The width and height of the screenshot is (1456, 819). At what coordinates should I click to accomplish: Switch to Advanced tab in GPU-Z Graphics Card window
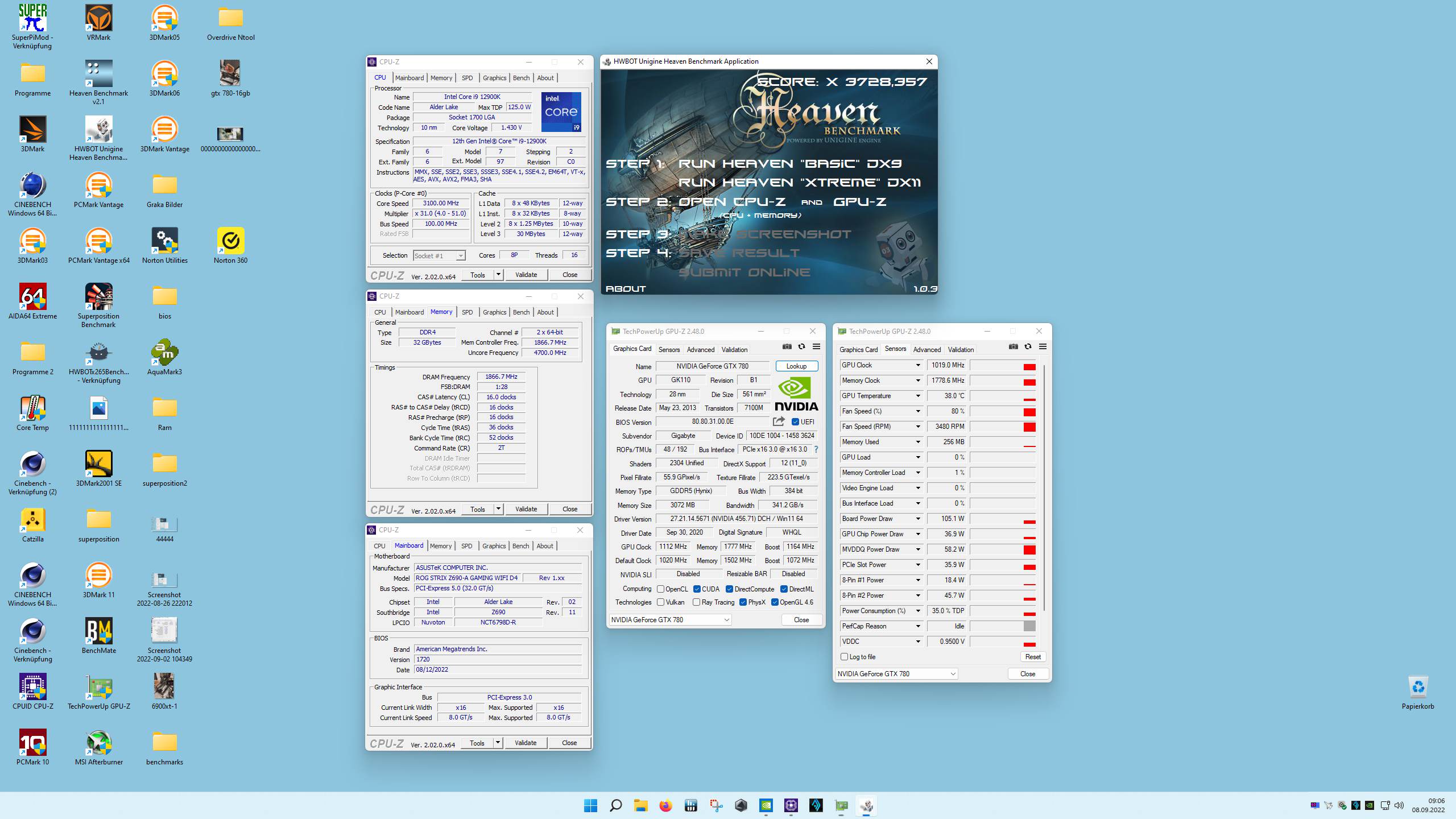[700, 350]
